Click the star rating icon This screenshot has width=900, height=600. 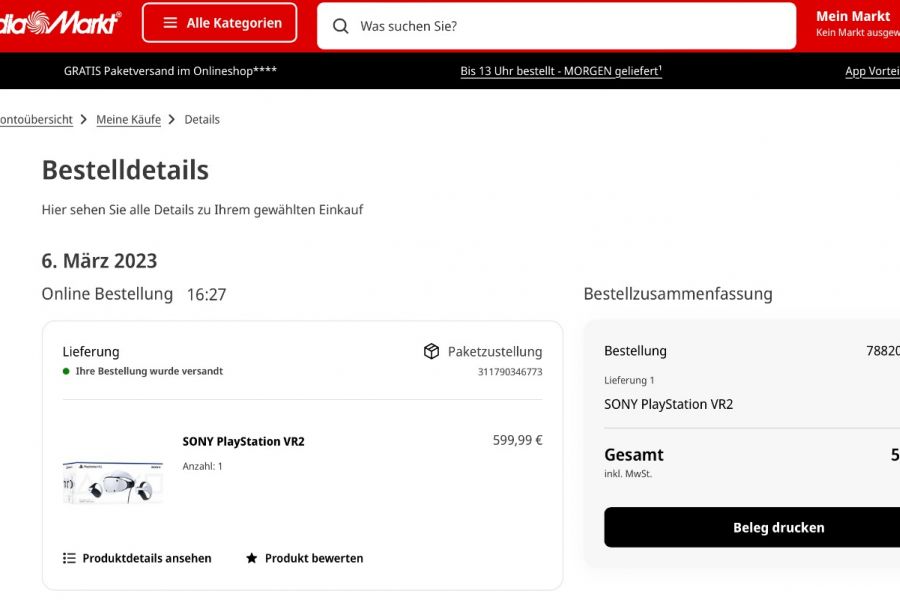coord(251,558)
